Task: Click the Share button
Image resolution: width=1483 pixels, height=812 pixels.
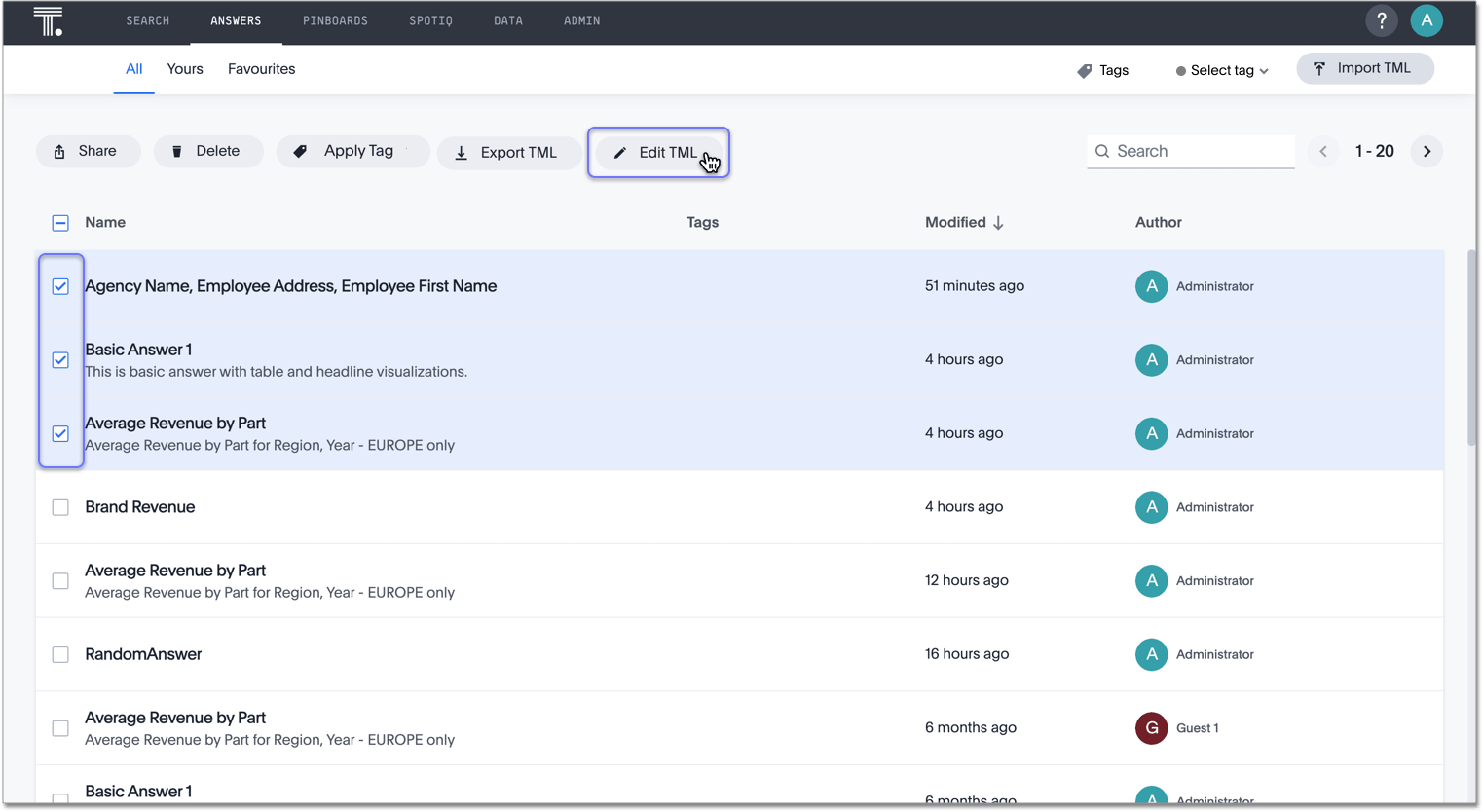Action: pyautogui.click(x=88, y=151)
